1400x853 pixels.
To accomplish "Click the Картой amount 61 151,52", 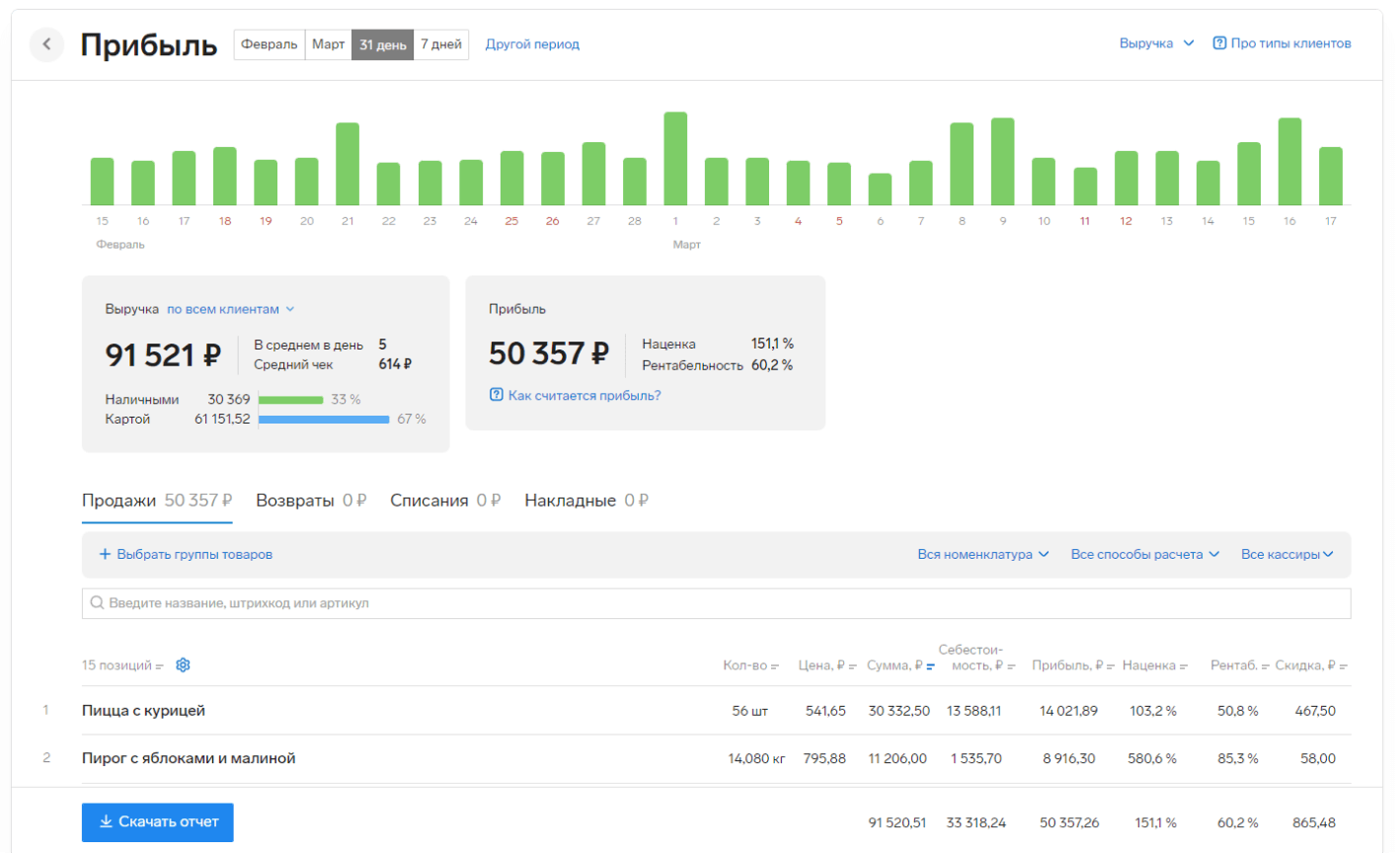I will (x=222, y=419).
